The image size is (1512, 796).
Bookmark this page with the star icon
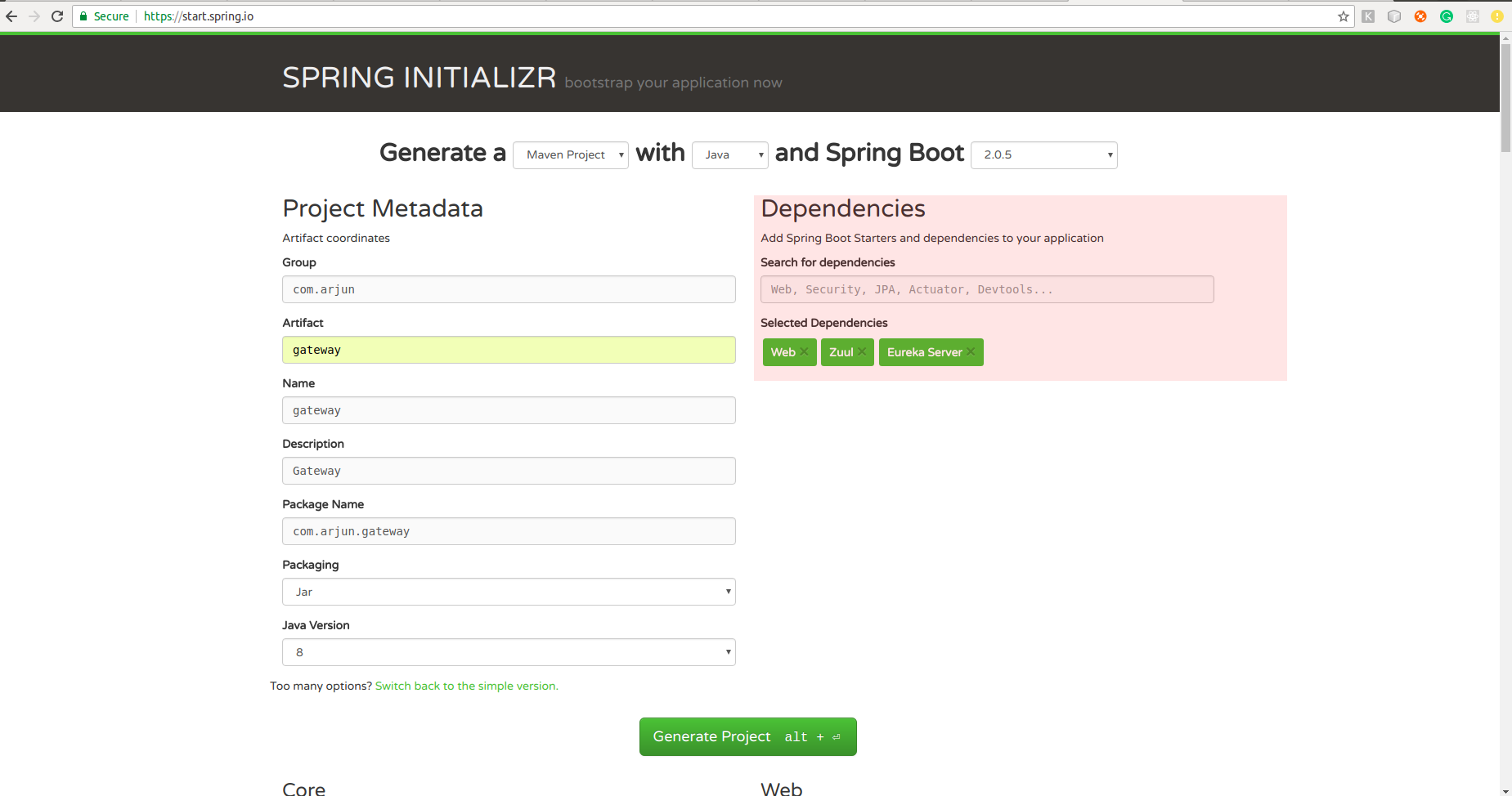click(x=1343, y=16)
